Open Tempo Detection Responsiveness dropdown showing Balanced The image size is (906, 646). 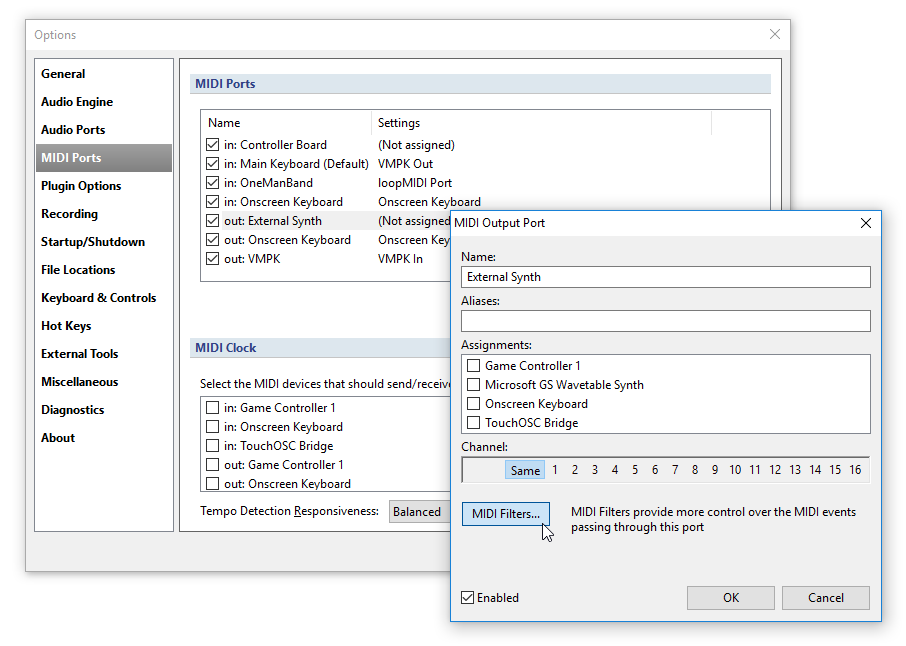pos(419,512)
